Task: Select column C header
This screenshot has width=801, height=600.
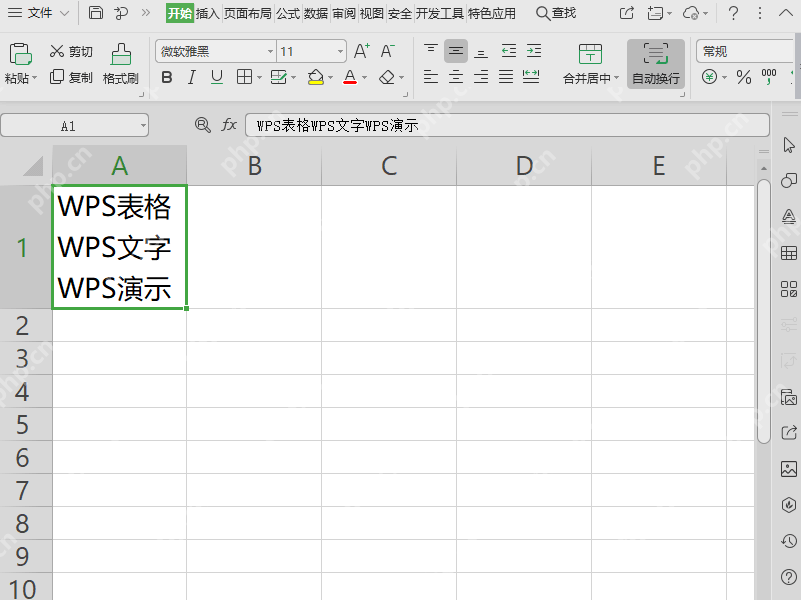Action: (389, 165)
